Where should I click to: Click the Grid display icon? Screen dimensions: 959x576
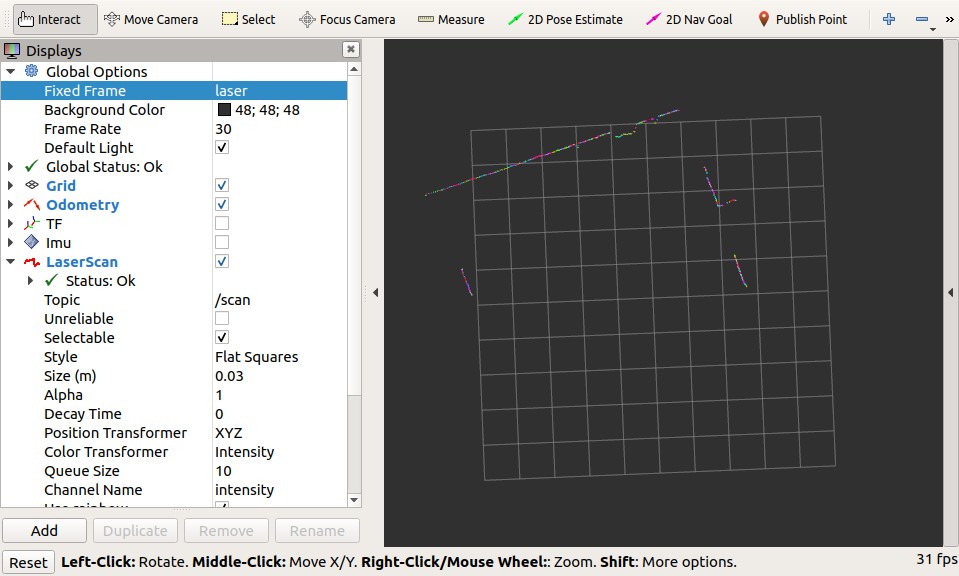pos(32,185)
